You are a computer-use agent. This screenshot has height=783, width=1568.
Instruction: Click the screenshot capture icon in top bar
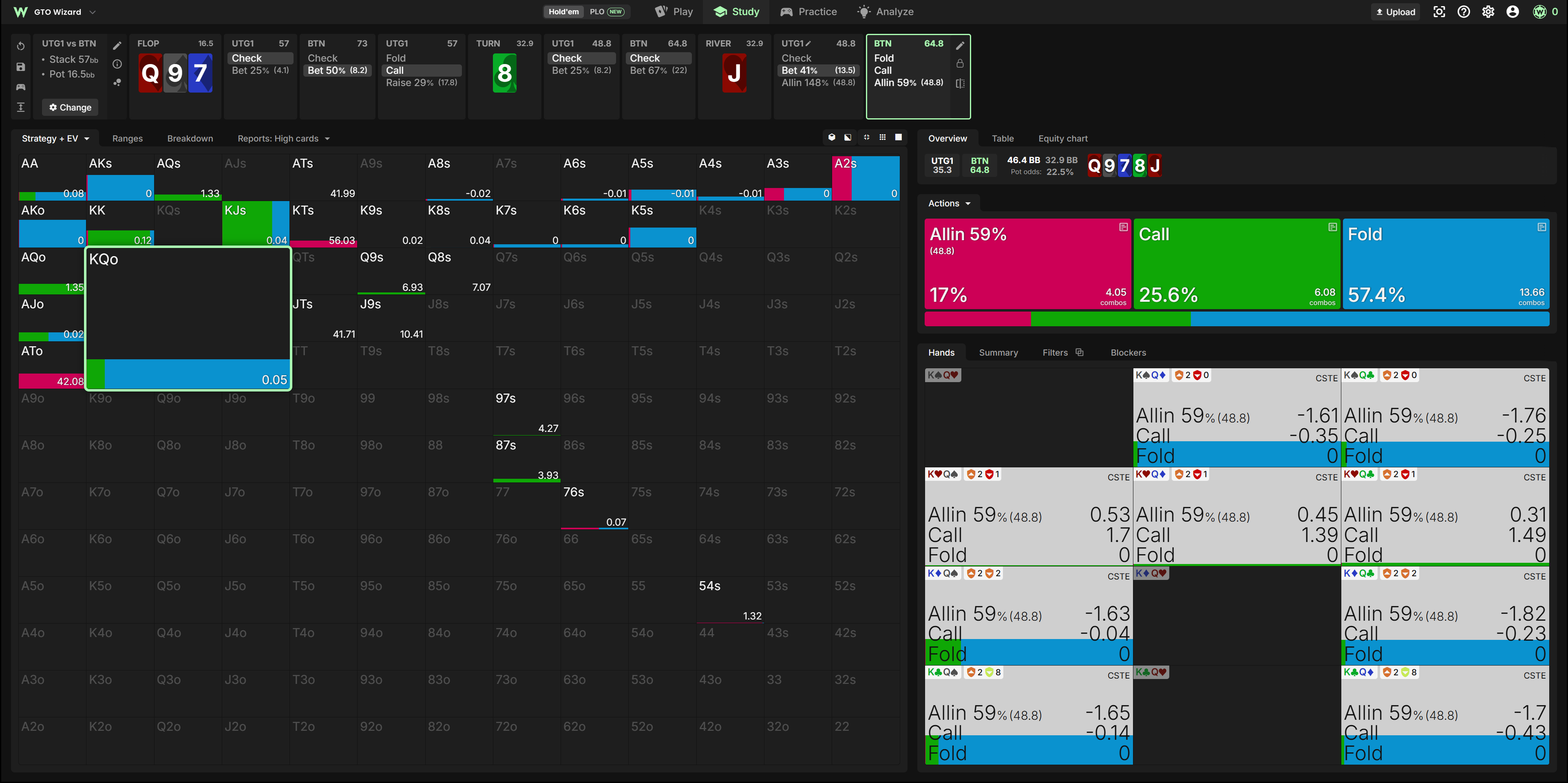pos(1439,11)
